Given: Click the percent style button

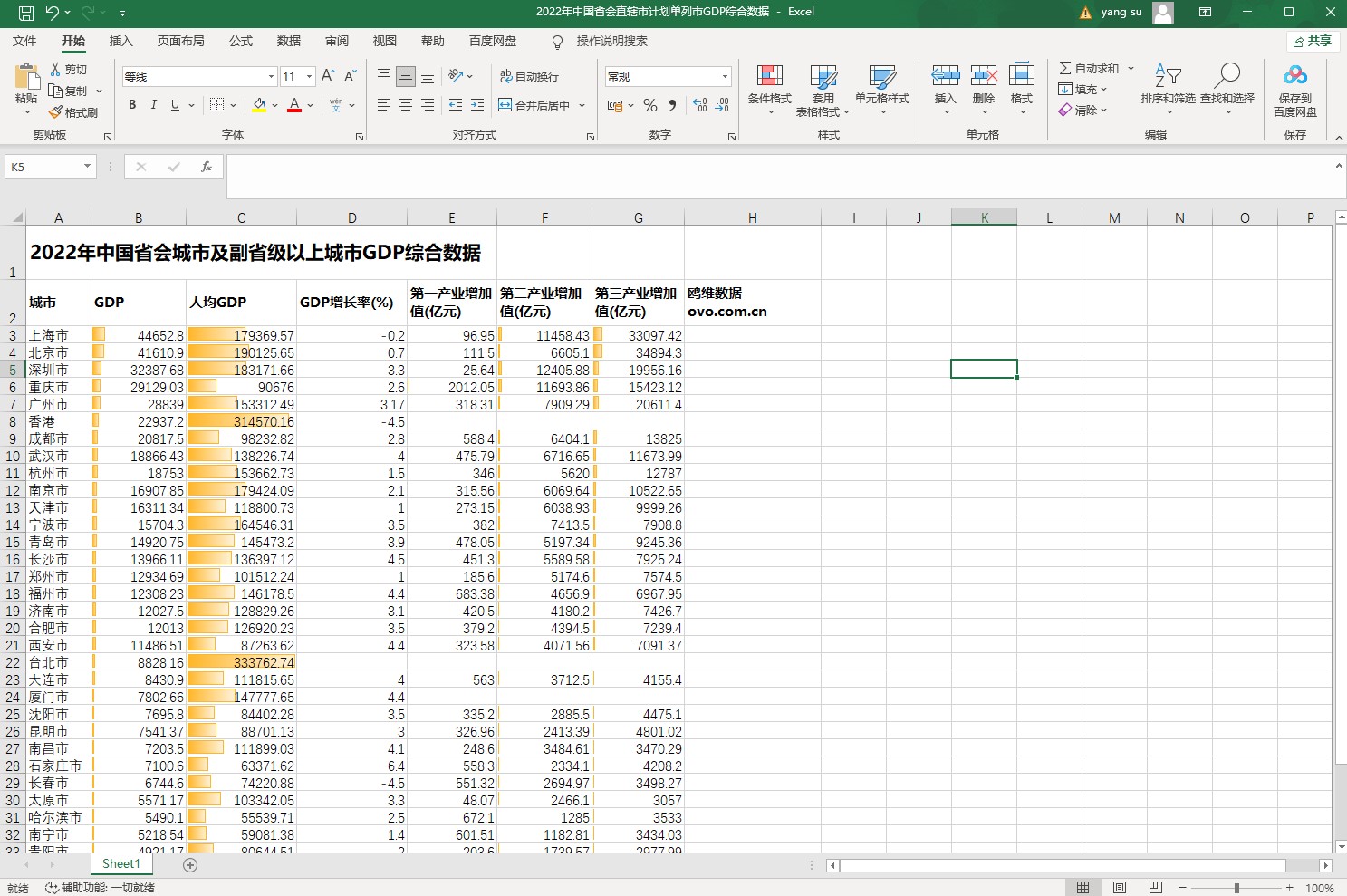Looking at the screenshot, I should [x=650, y=105].
